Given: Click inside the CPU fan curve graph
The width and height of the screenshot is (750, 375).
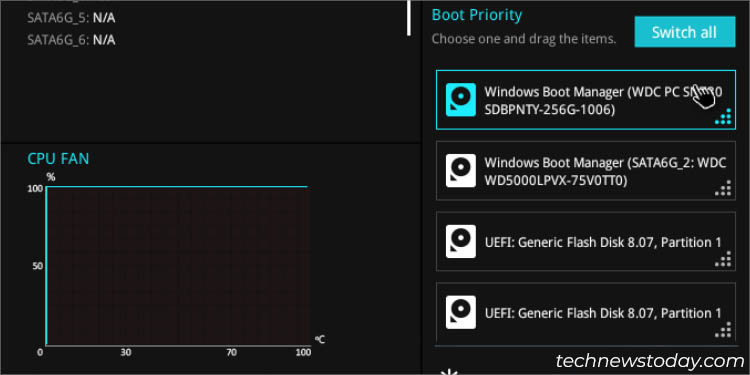Looking at the screenshot, I should 178,265.
